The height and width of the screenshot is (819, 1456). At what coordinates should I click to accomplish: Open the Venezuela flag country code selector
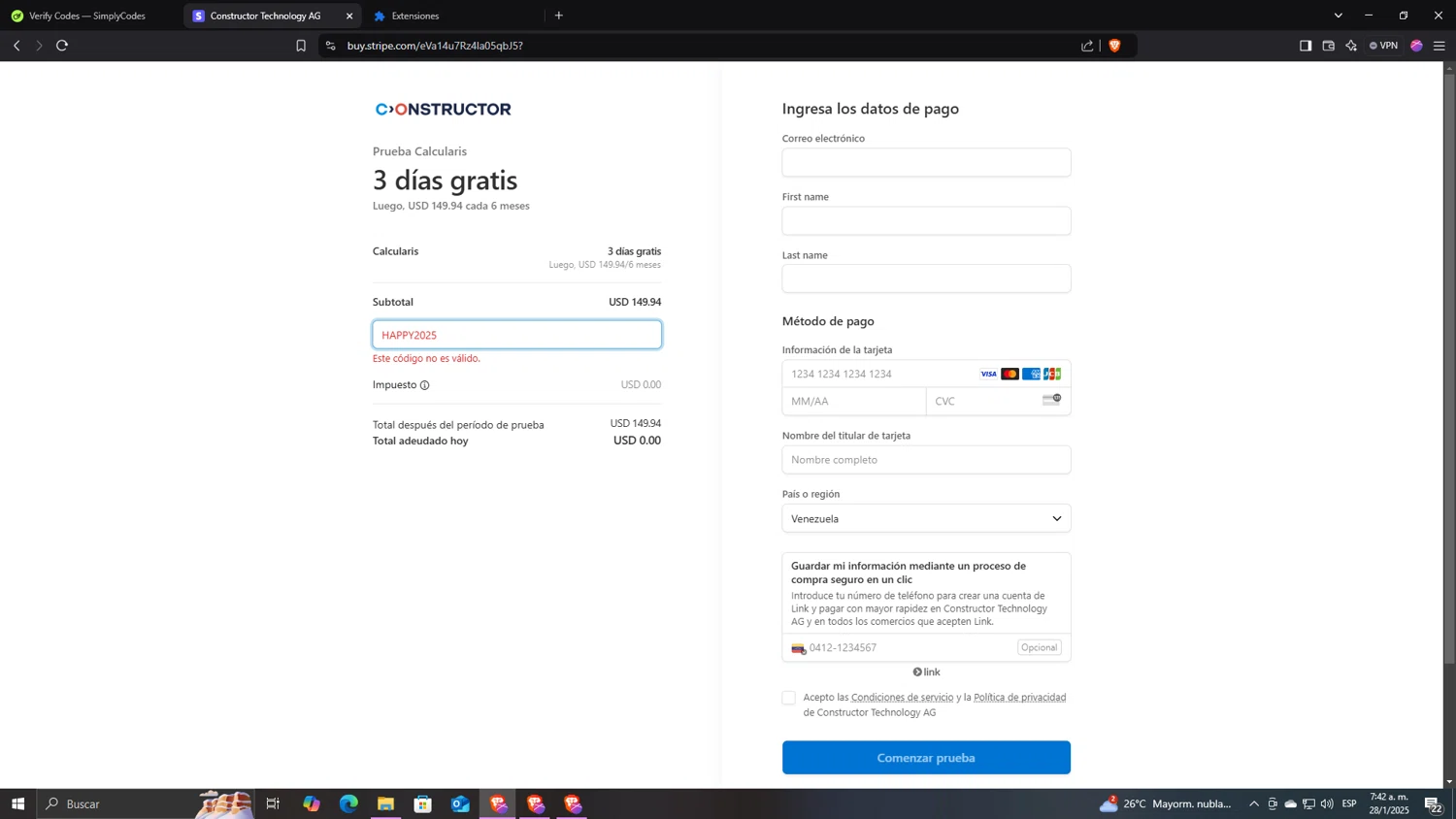click(799, 648)
